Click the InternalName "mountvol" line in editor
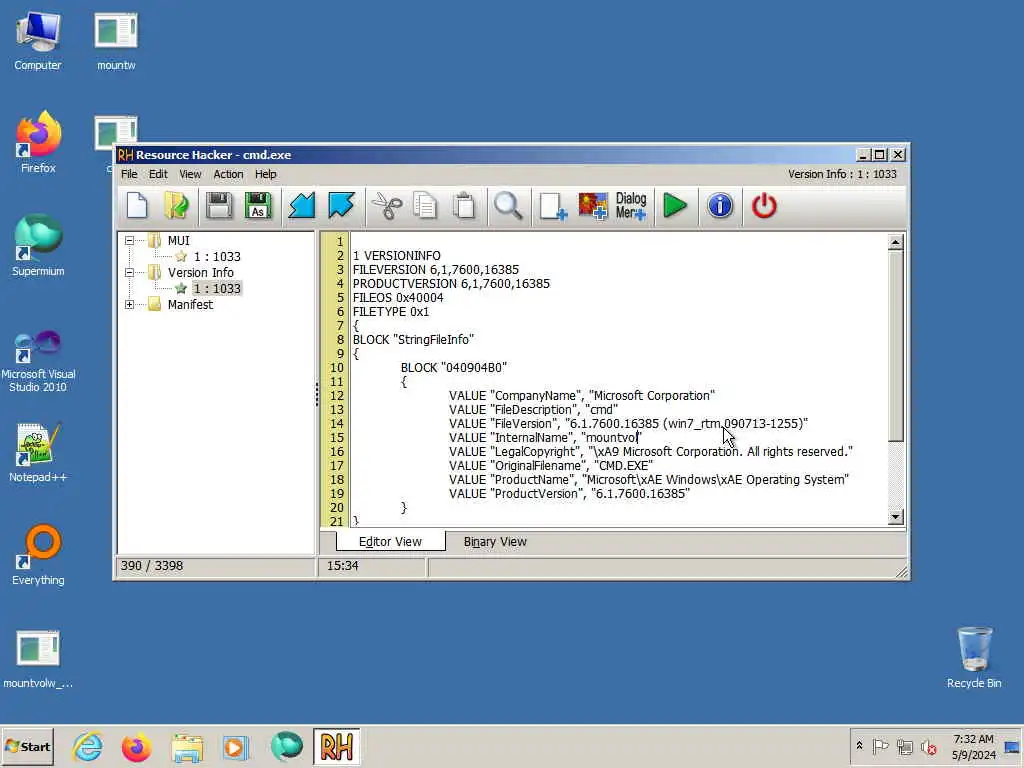1024x768 pixels. [545, 438]
